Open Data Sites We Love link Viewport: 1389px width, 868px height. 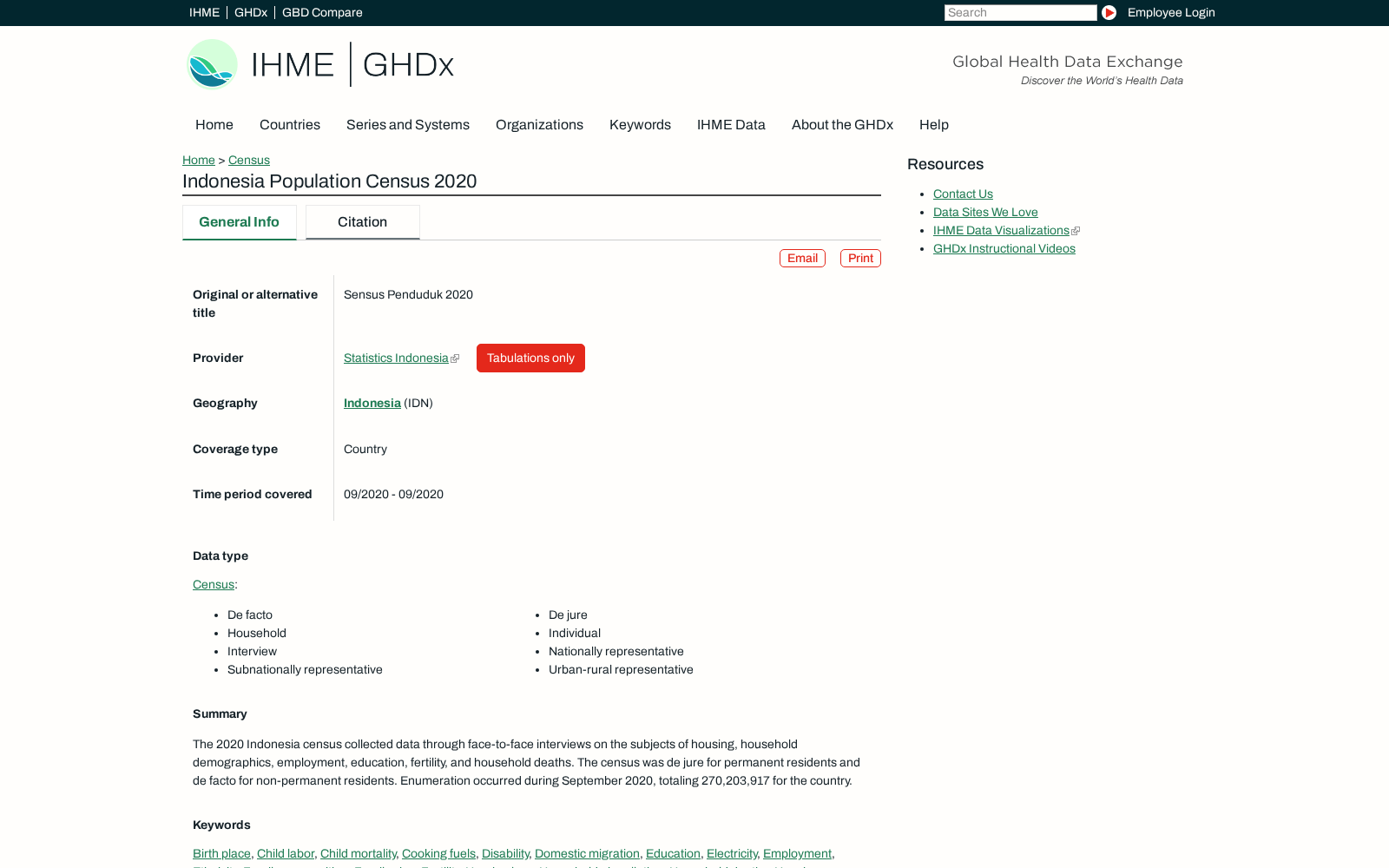click(985, 213)
